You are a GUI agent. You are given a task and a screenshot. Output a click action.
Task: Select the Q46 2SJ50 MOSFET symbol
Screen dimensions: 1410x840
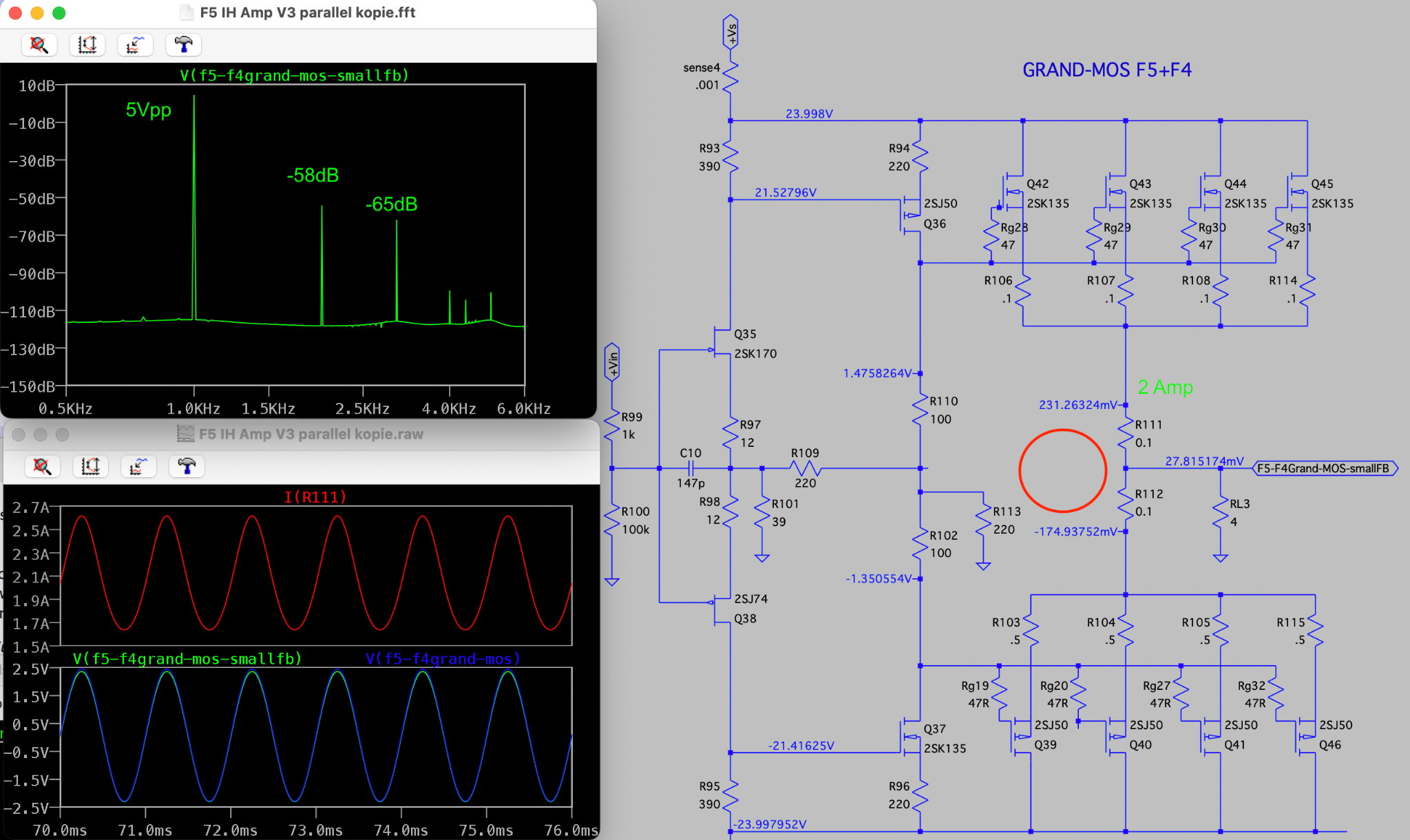(1306, 736)
